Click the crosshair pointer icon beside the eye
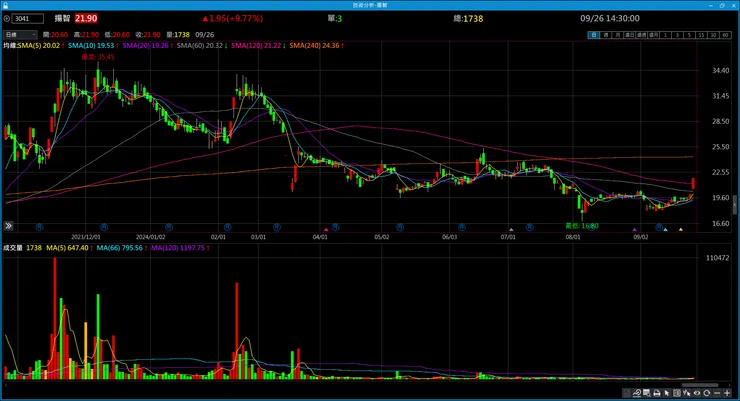Image resolution: width=740 pixels, height=401 pixels. click(x=687, y=393)
